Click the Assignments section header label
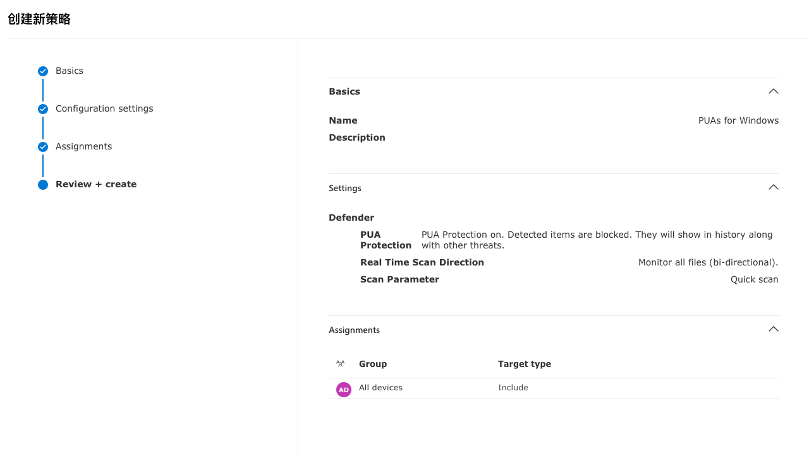Screen dimensions: 809x454 354,330
